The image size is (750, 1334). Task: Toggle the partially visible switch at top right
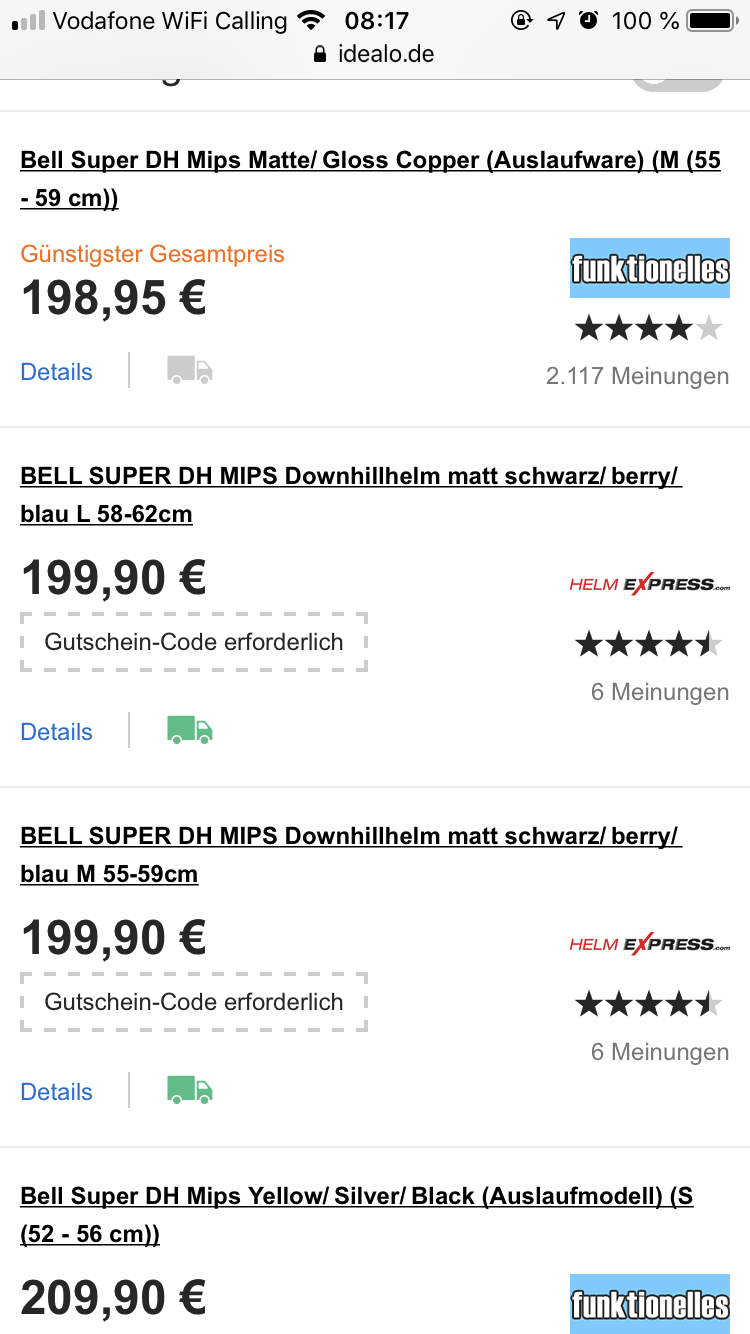pyautogui.click(x=678, y=80)
